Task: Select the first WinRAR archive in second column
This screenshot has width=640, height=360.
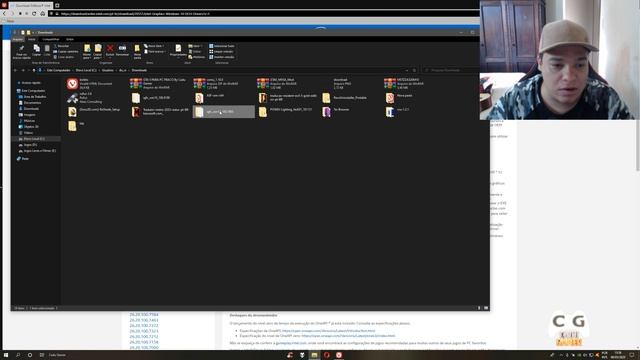Action: [x=160, y=84]
